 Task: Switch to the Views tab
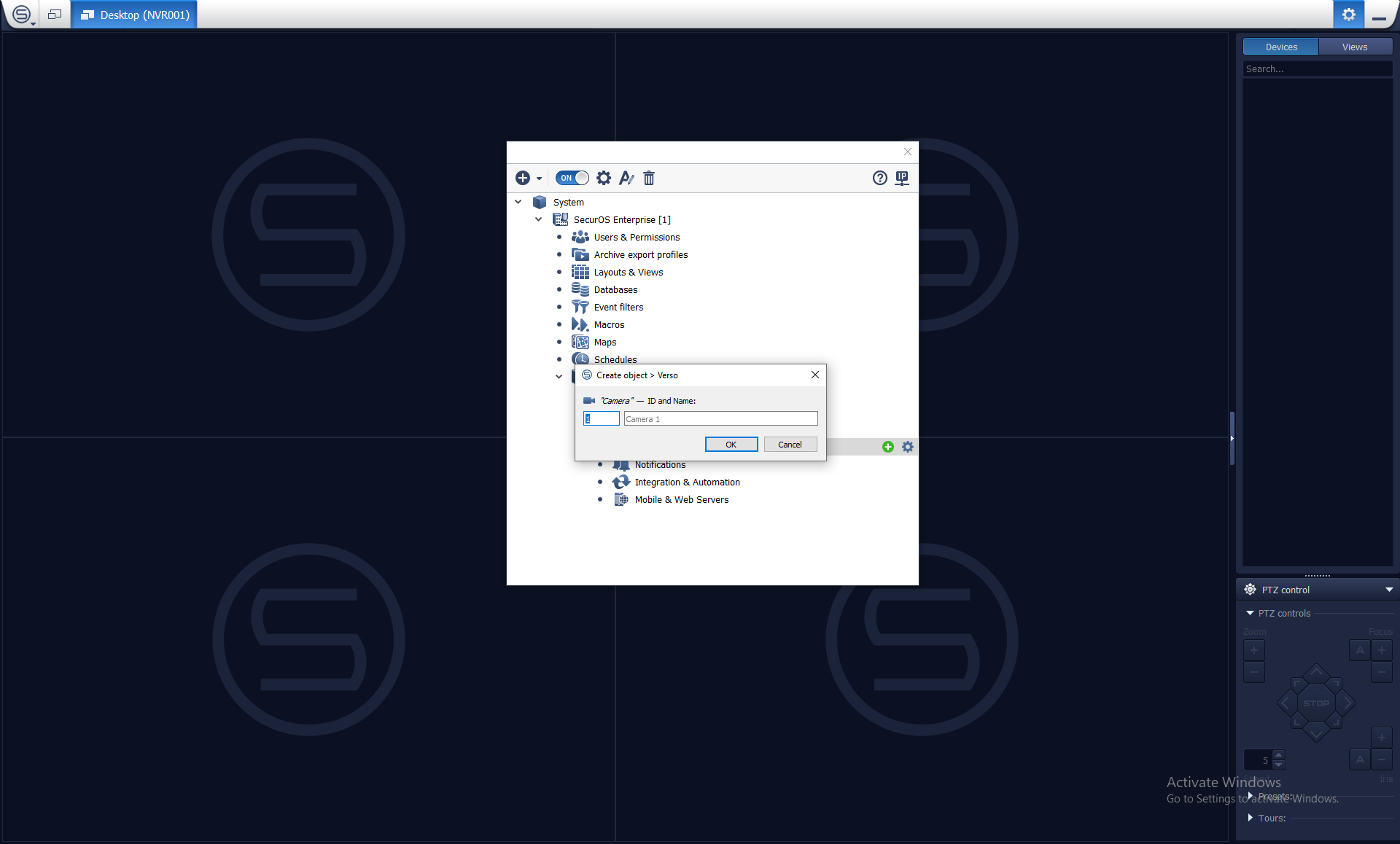[1354, 47]
